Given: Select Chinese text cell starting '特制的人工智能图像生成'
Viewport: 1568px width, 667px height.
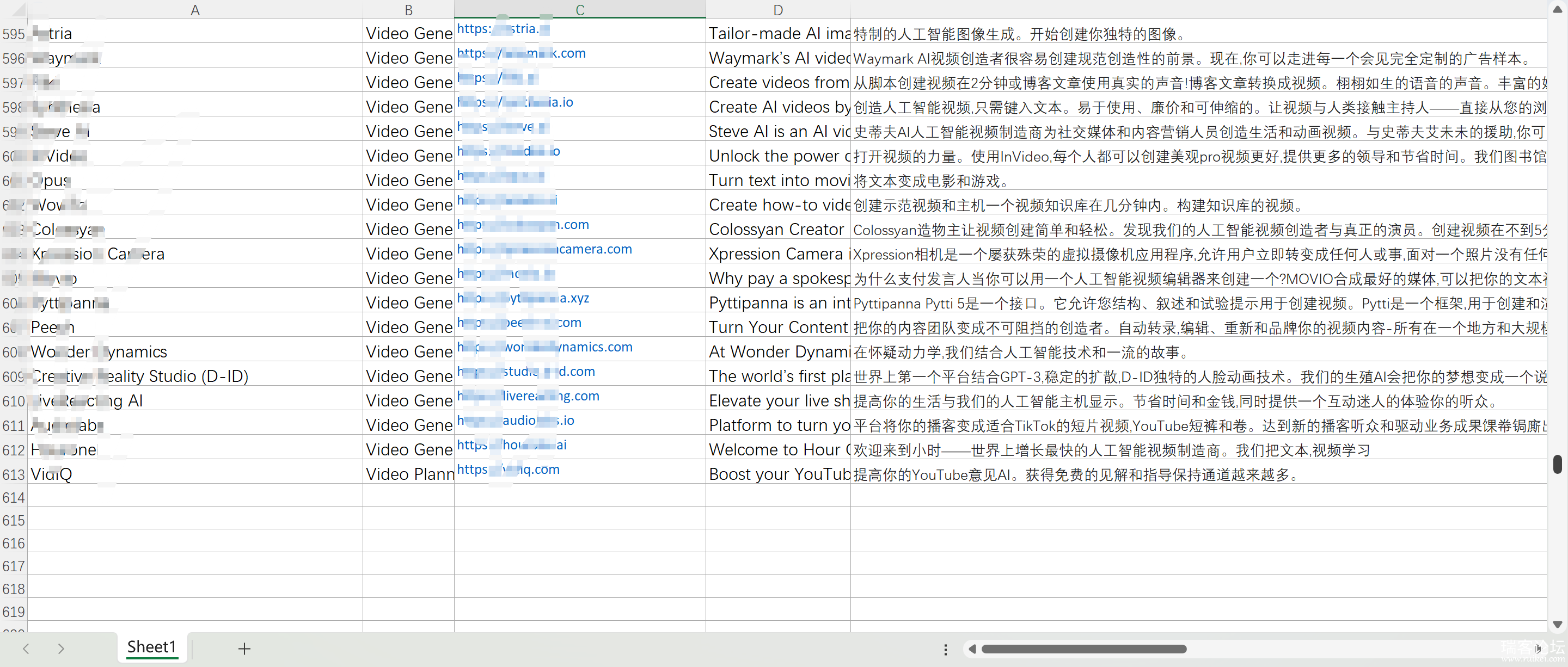Looking at the screenshot, I should click(1199, 31).
